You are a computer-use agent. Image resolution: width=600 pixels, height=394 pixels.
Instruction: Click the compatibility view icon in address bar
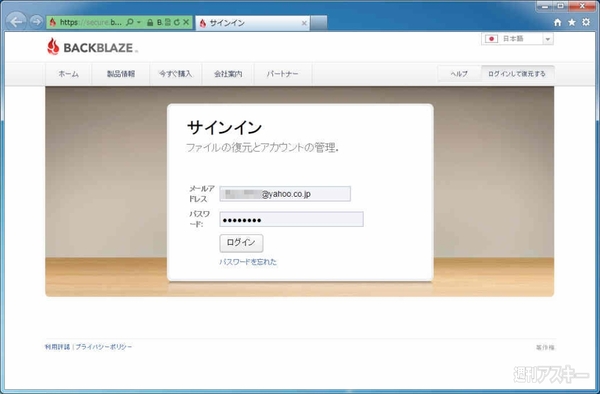point(168,22)
